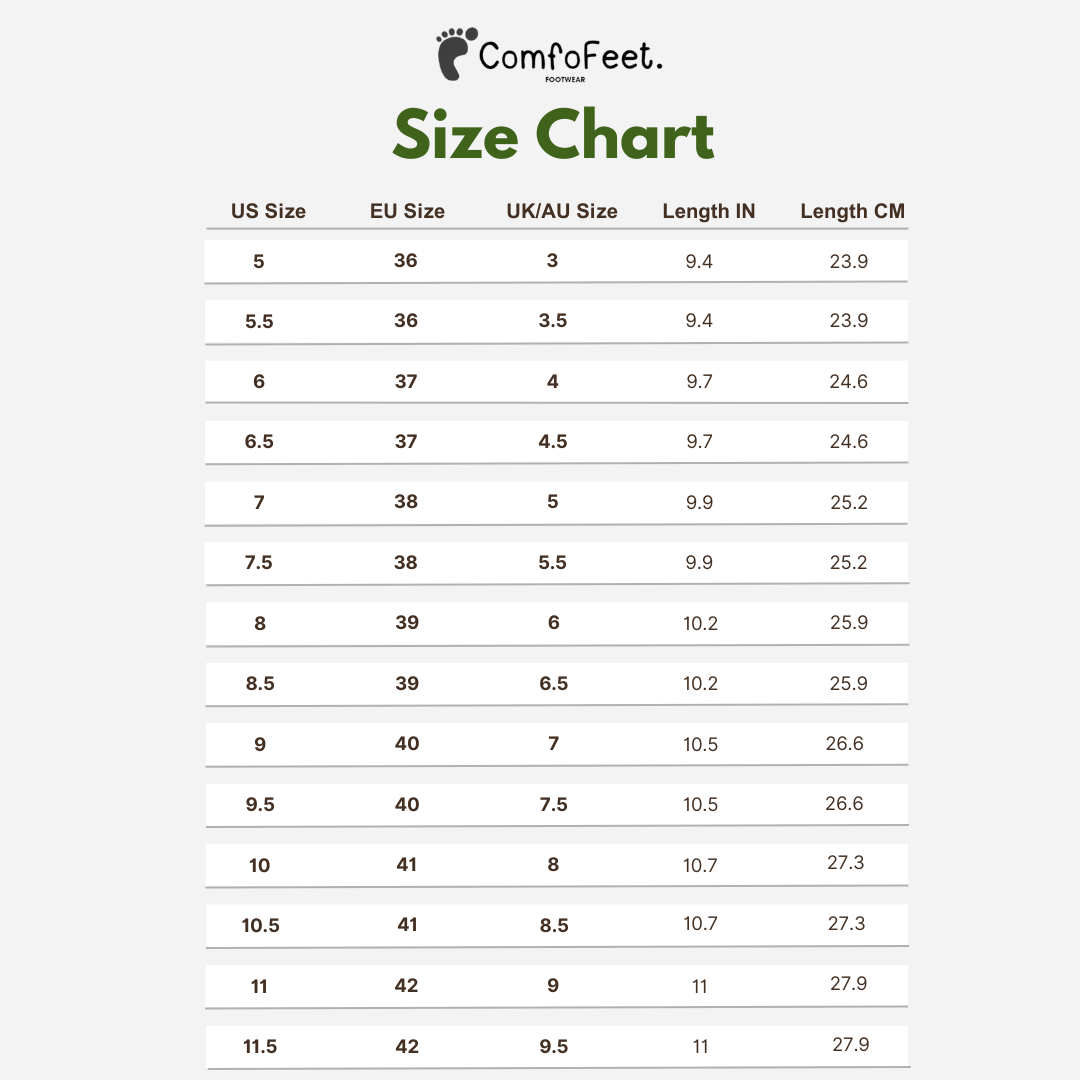
Task: Click the Size Chart title
Action: 553,136
